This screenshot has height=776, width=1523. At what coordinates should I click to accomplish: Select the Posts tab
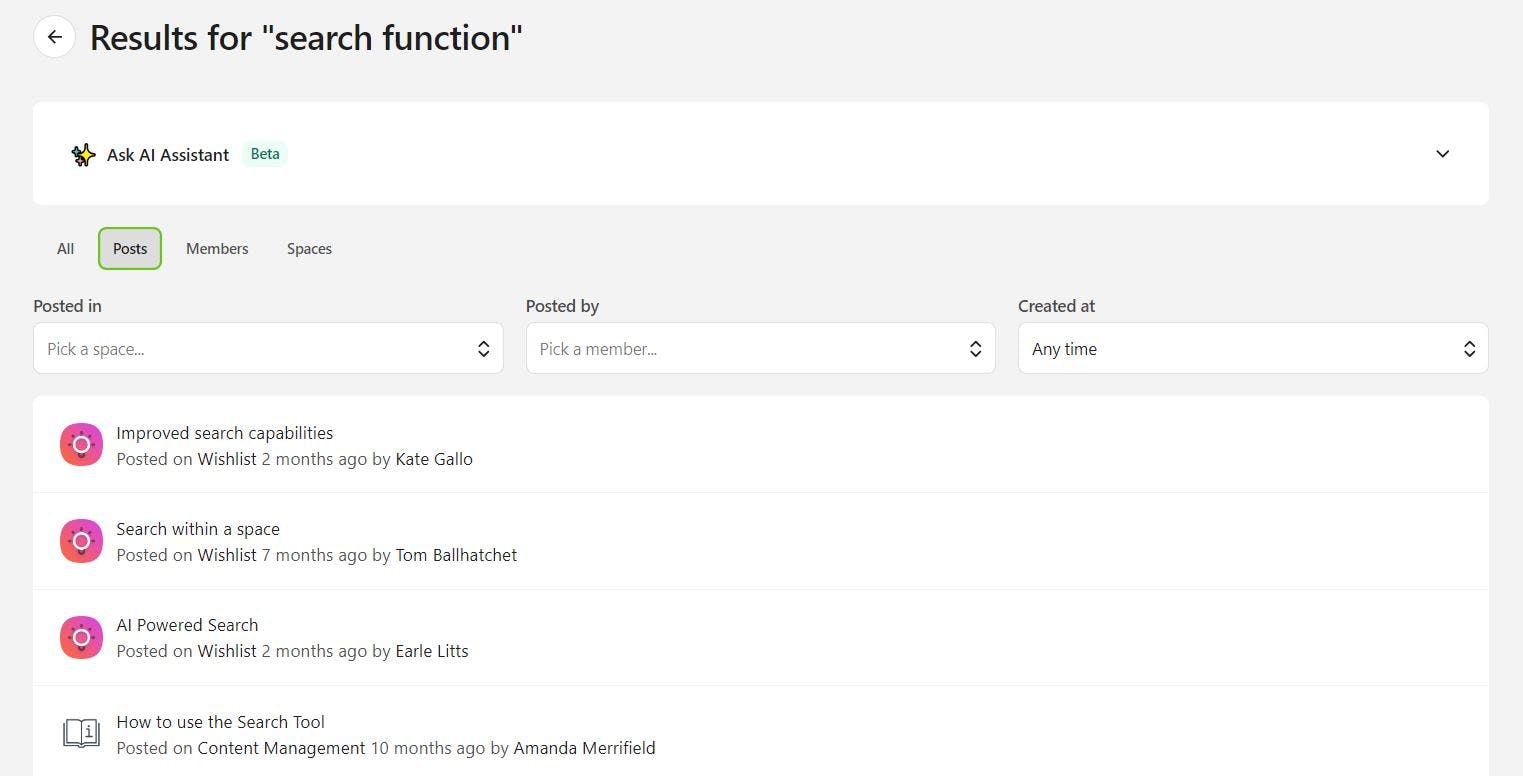[130, 249]
